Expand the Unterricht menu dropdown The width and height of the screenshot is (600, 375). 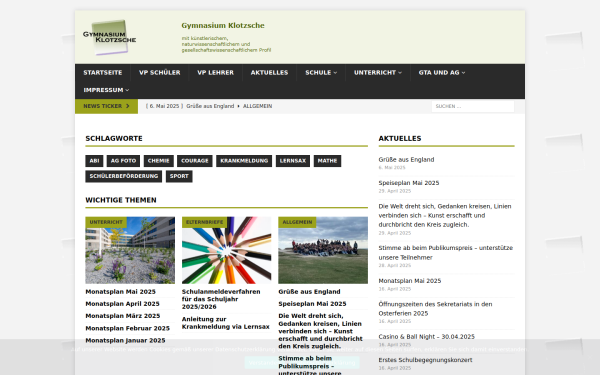pyautogui.click(x=378, y=72)
